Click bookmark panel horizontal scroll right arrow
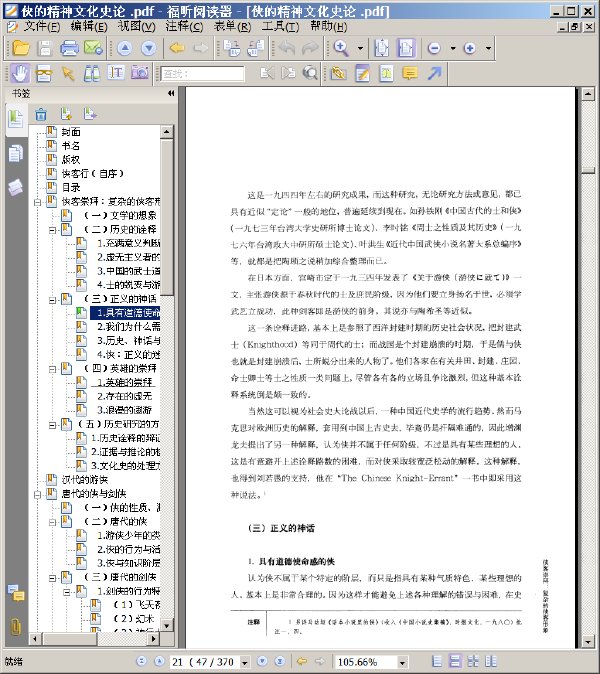Image resolution: width=600 pixels, height=674 pixels. pos(153,639)
